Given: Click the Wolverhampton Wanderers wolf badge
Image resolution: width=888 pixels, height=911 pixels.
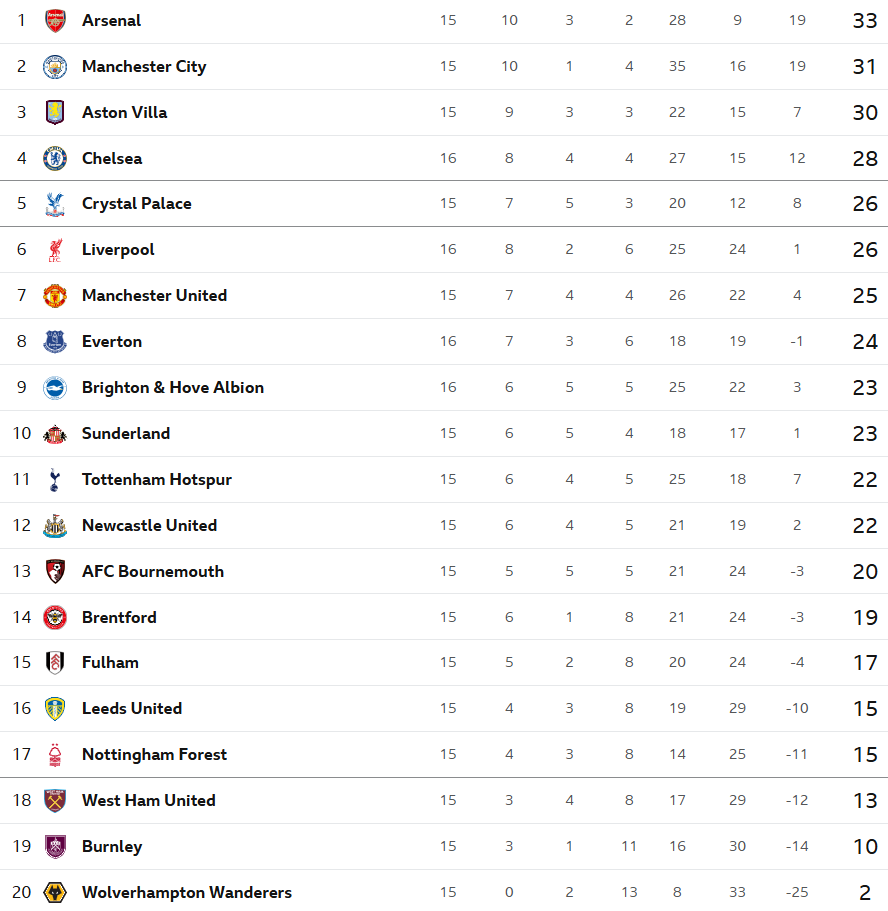Looking at the screenshot, I should (55, 893).
